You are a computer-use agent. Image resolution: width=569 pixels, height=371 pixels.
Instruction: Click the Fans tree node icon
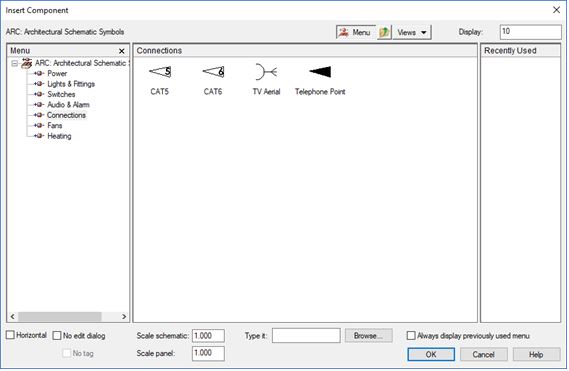(39, 126)
